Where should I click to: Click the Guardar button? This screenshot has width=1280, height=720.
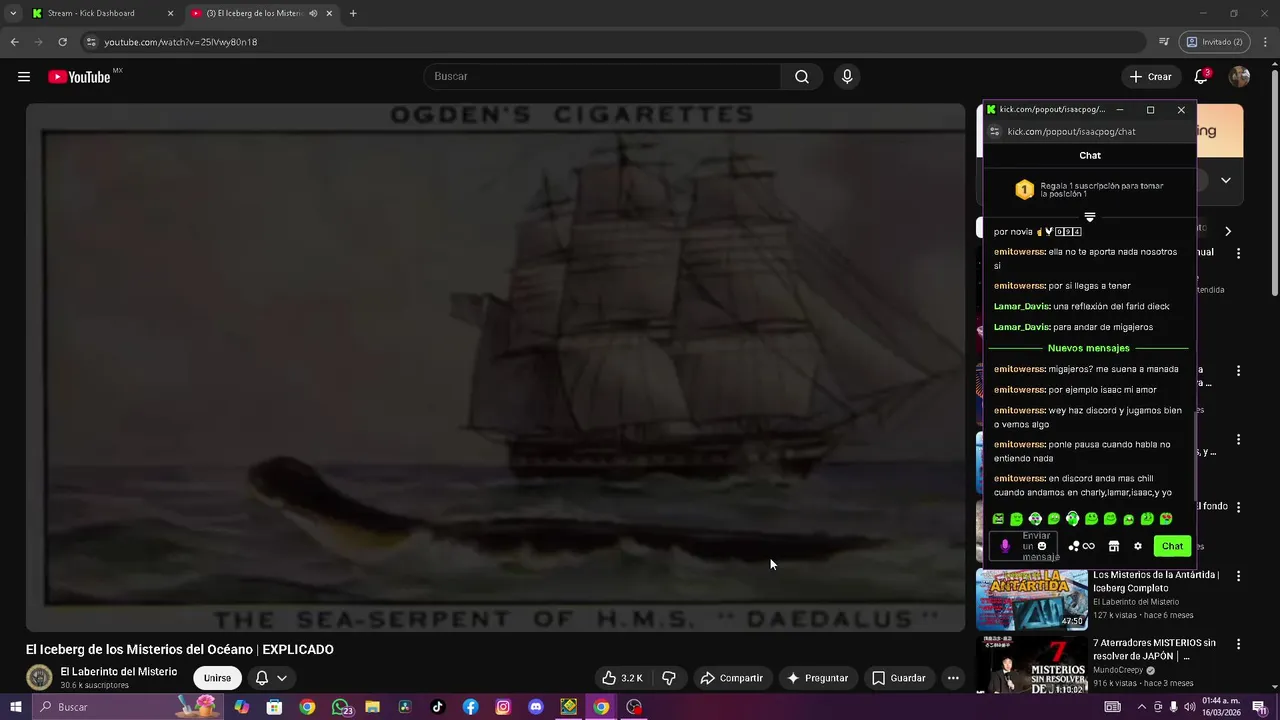(x=899, y=678)
